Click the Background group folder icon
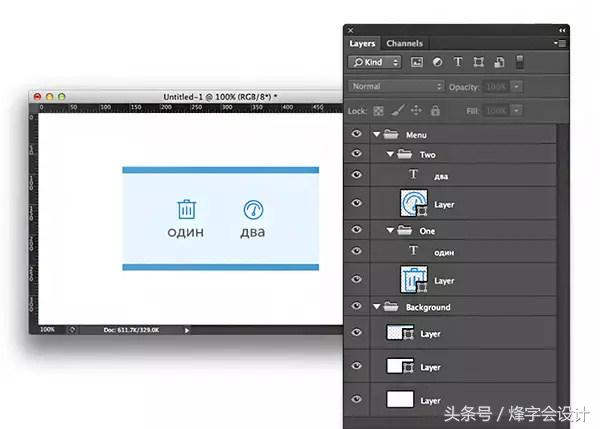Viewport: 600px width, 429px height. point(391,307)
